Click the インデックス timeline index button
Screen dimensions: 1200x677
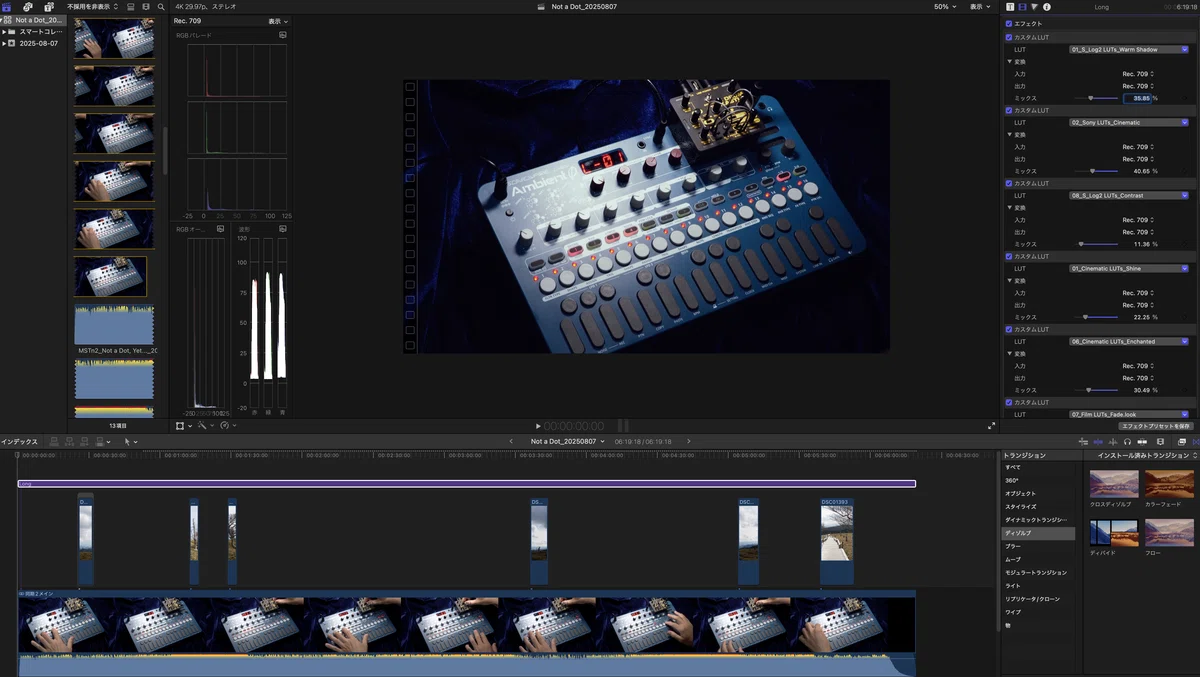pos(19,441)
